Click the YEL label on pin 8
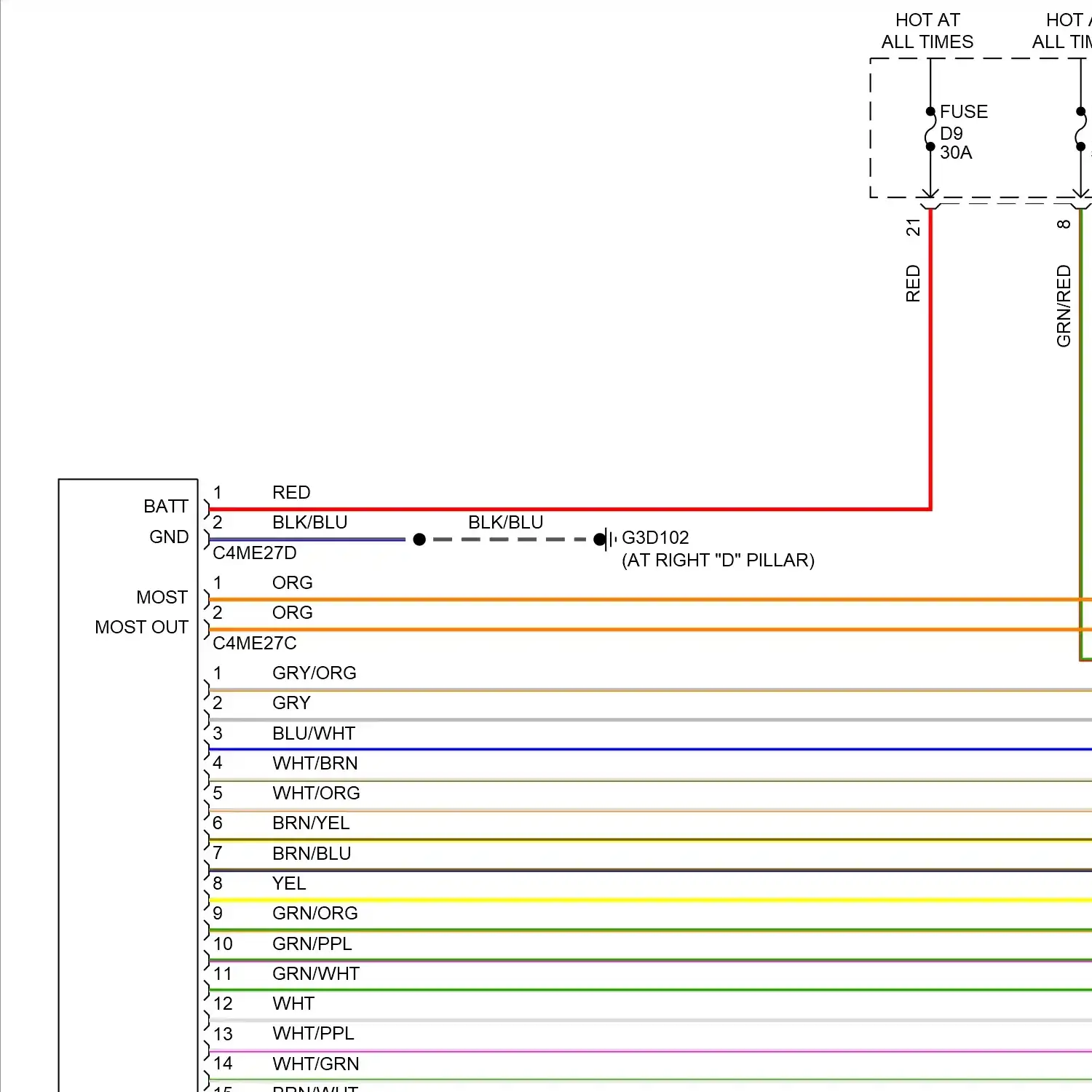The width and height of the screenshot is (1092, 1092). 289,883
